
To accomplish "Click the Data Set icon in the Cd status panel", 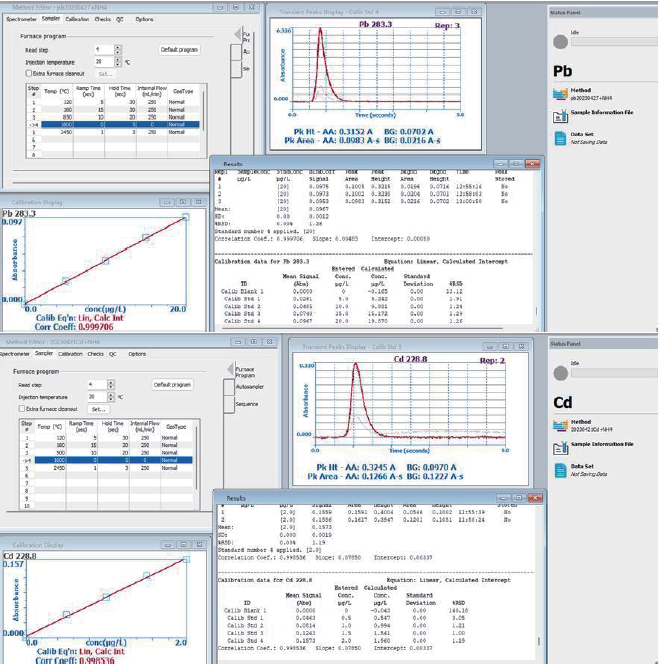I will pyautogui.click(x=558, y=468).
